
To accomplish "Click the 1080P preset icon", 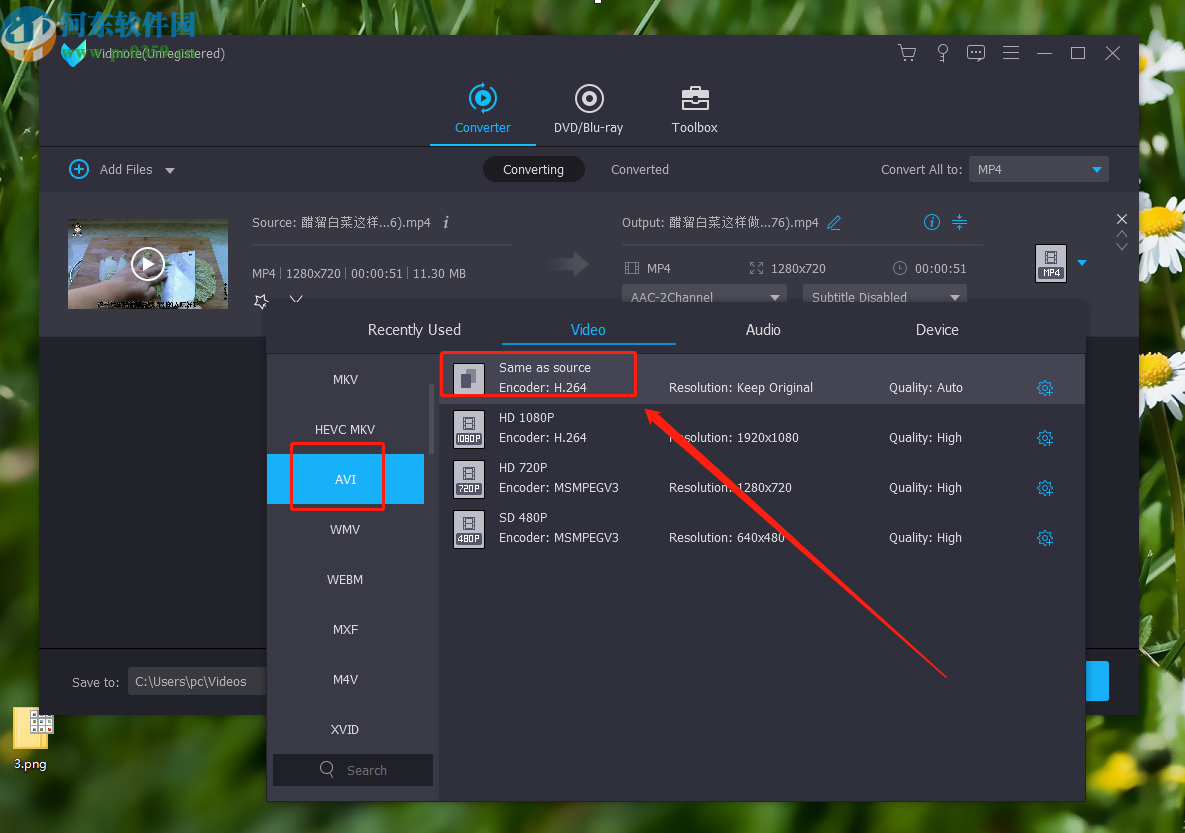I will point(469,429).
